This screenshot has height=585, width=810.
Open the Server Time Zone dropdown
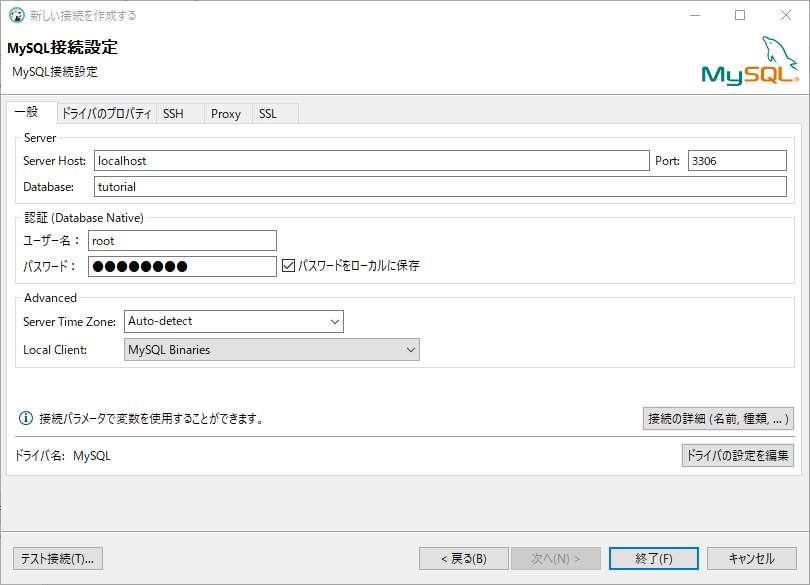coord(233,321)
